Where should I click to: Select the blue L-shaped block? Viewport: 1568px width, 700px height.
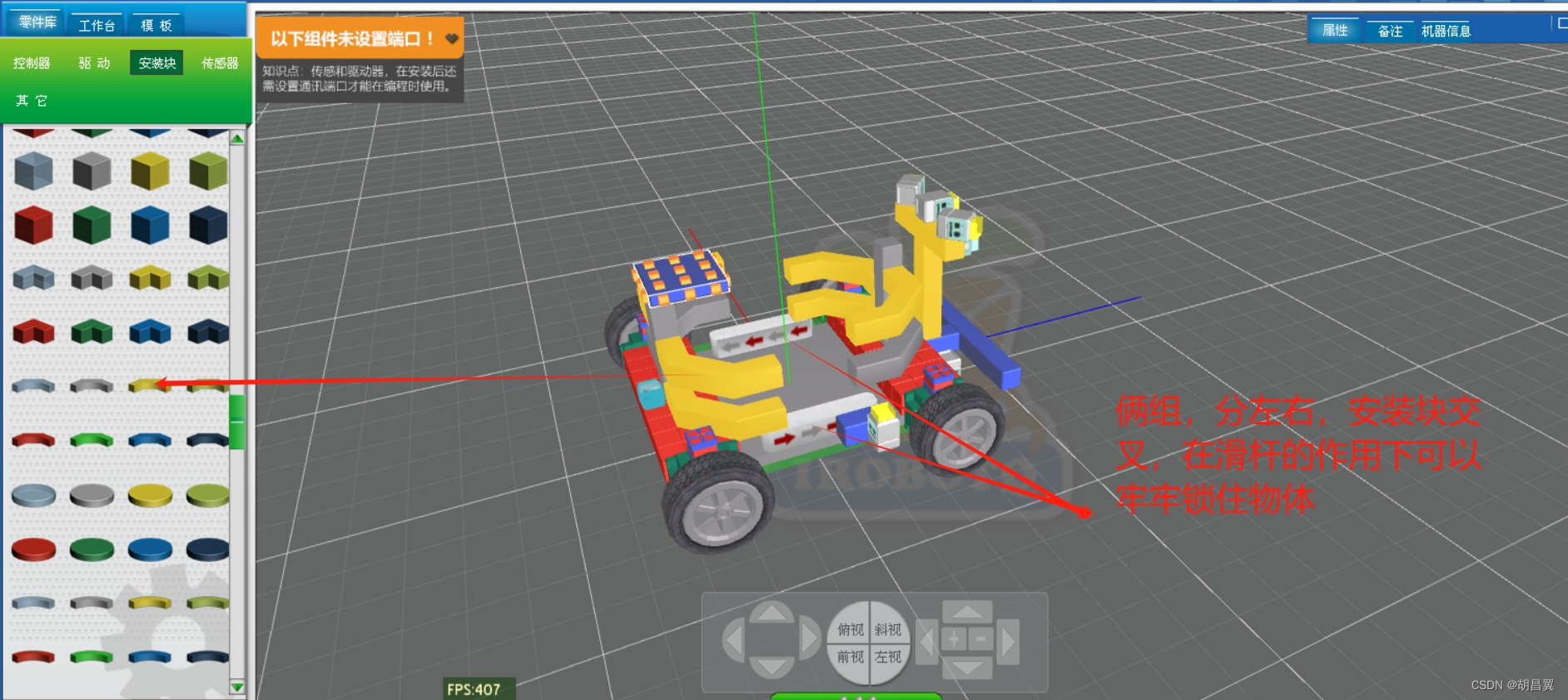pyautogui.click(x=150, y=331)
